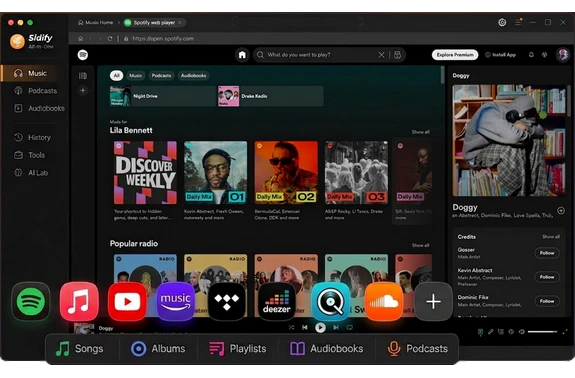Filter by Music chip
The width and height of the screenshot is (575, 378).
point(135,76)
